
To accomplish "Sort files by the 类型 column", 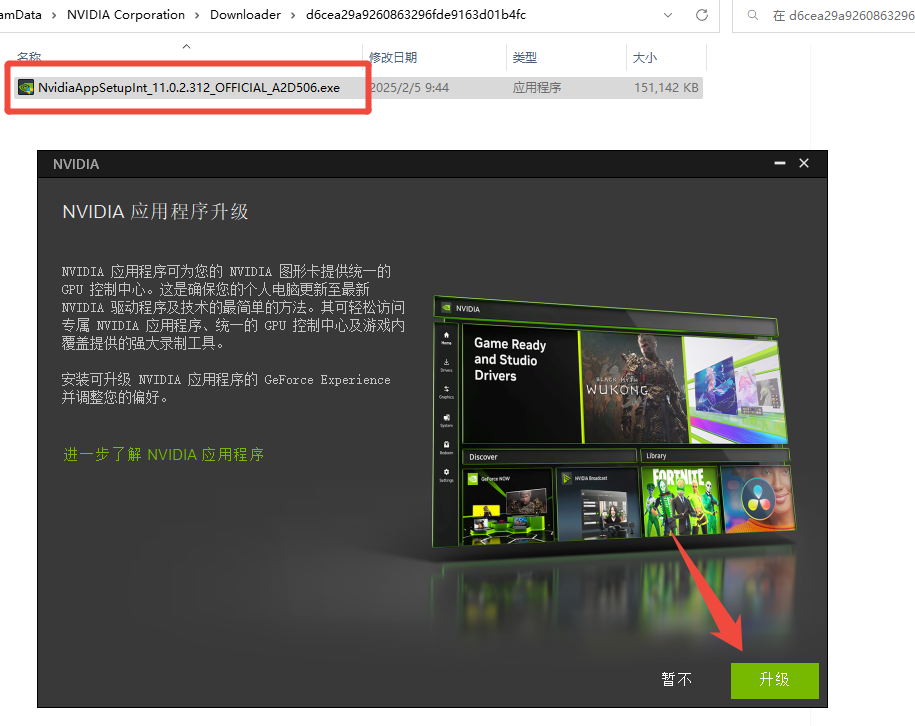I will (x=524, y=57).
